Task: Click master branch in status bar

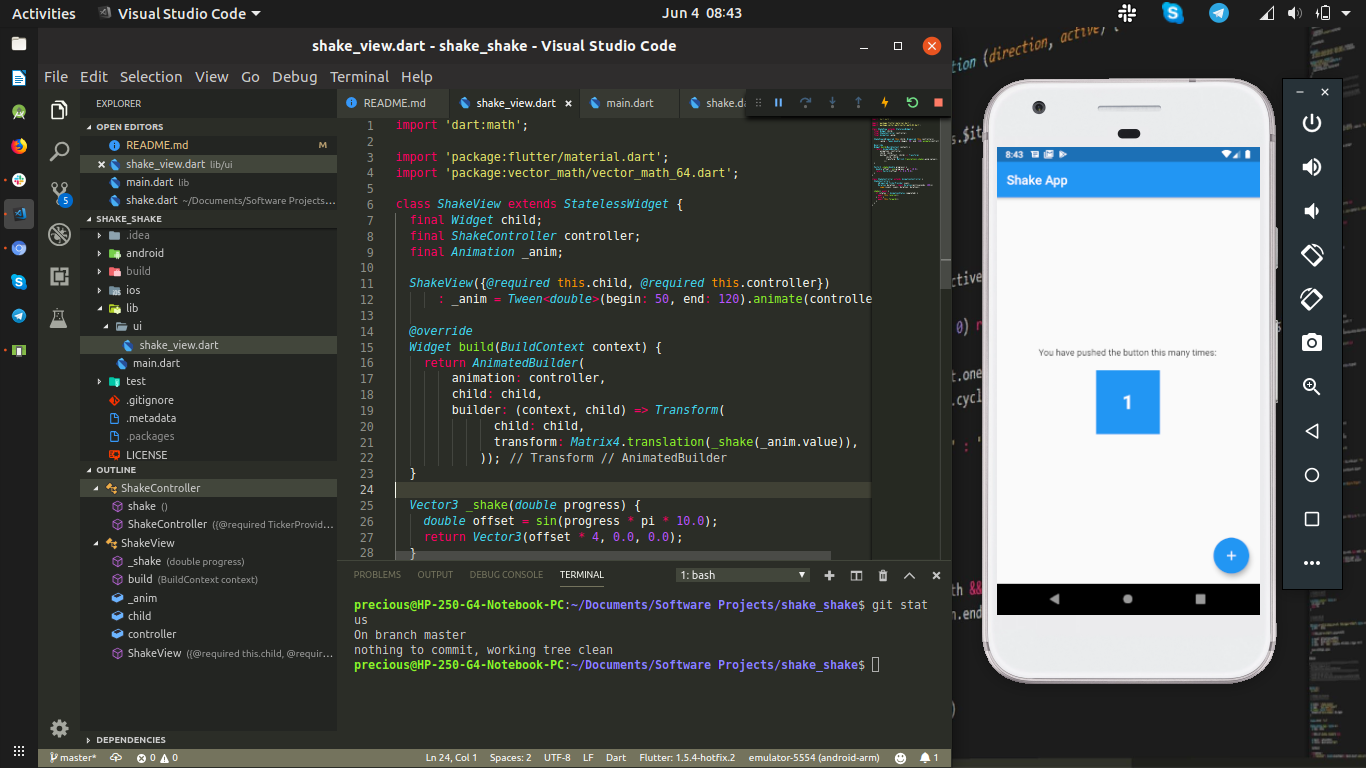Action: click(75, 758)
